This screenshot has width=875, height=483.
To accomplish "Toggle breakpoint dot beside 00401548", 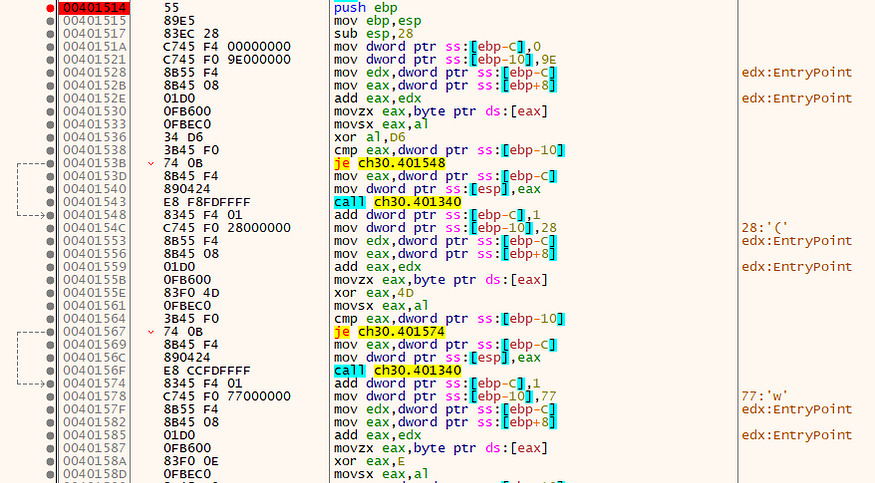I will click(50, 215).
